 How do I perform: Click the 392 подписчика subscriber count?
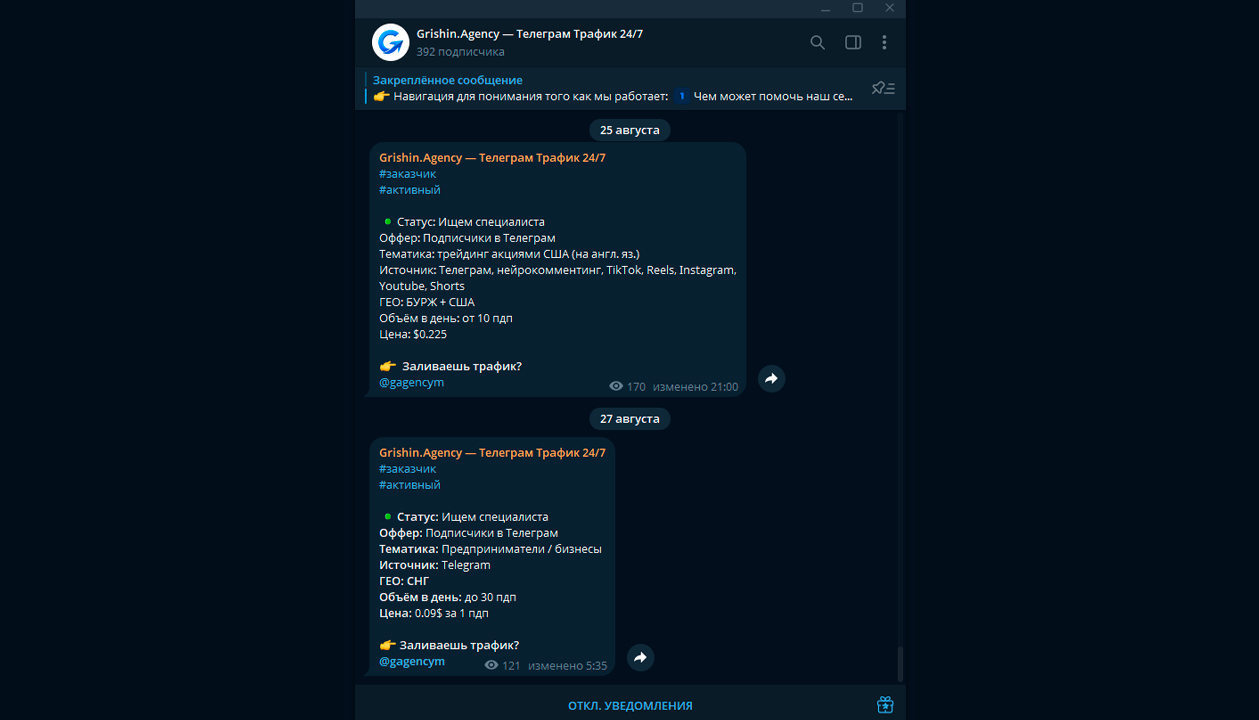460,52
